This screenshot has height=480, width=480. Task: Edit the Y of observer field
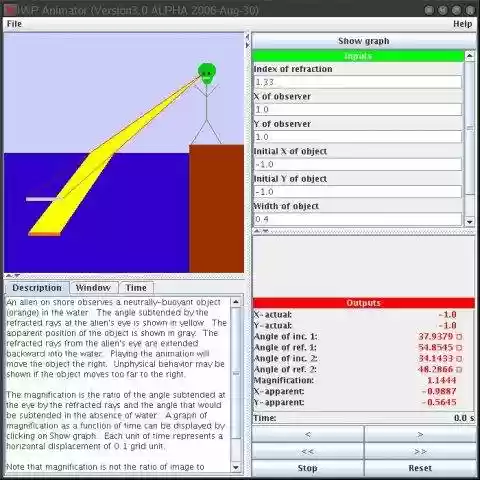358,137
